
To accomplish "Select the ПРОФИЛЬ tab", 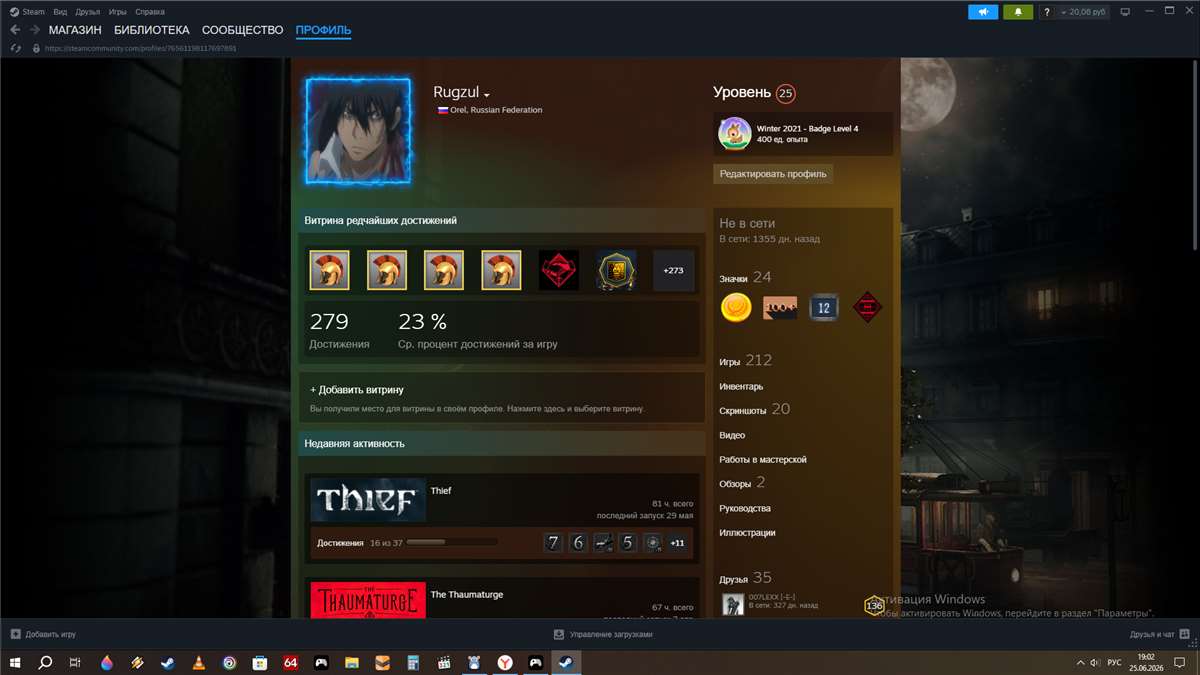I will (x=323, y=30).
